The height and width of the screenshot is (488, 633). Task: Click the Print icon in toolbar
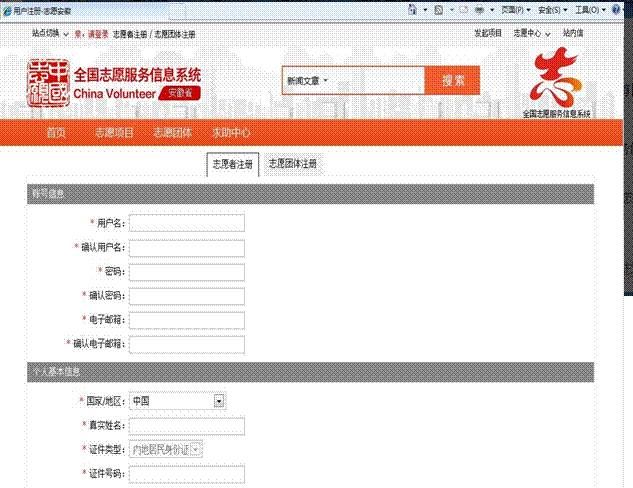[x=479, y=10]
